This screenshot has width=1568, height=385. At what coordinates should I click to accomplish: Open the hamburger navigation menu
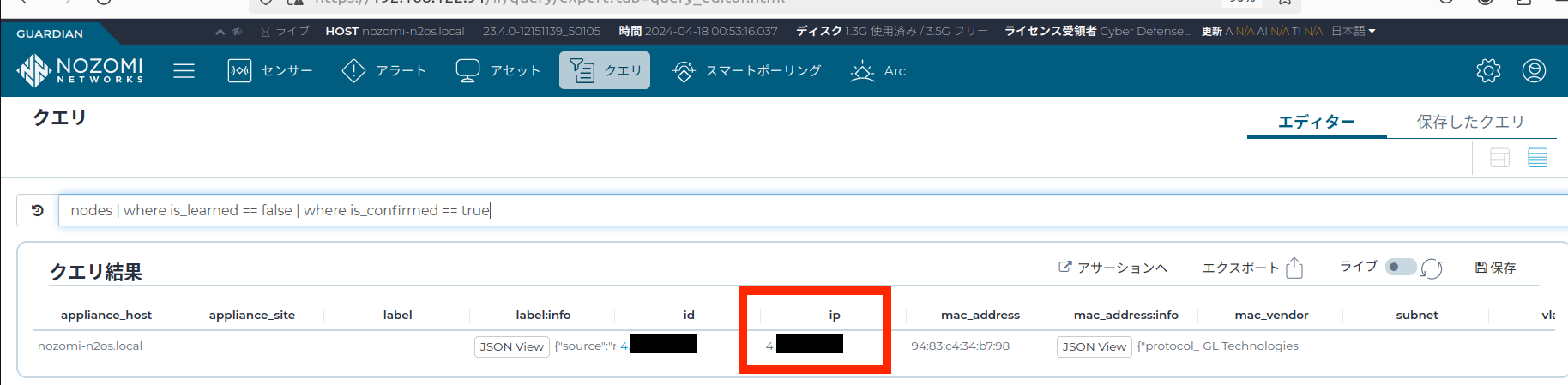coord(184,71)
